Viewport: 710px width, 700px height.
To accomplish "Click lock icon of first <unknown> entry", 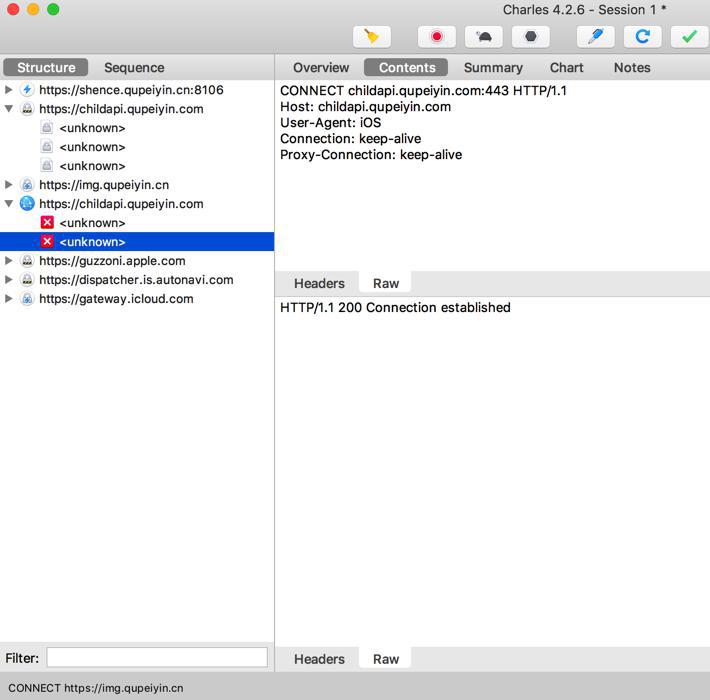I will (47, 128).
